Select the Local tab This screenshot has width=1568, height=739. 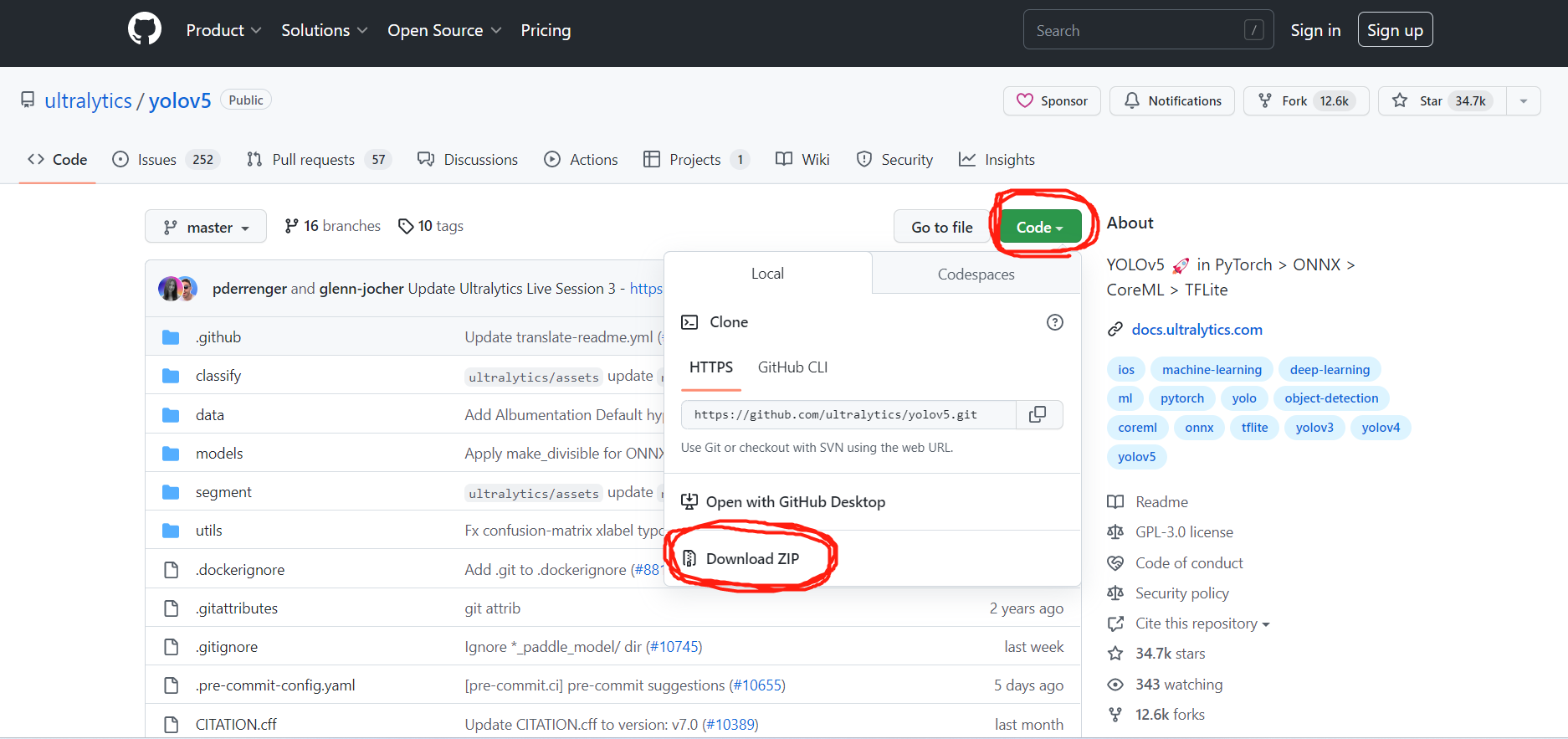click(x=767, y=274)
